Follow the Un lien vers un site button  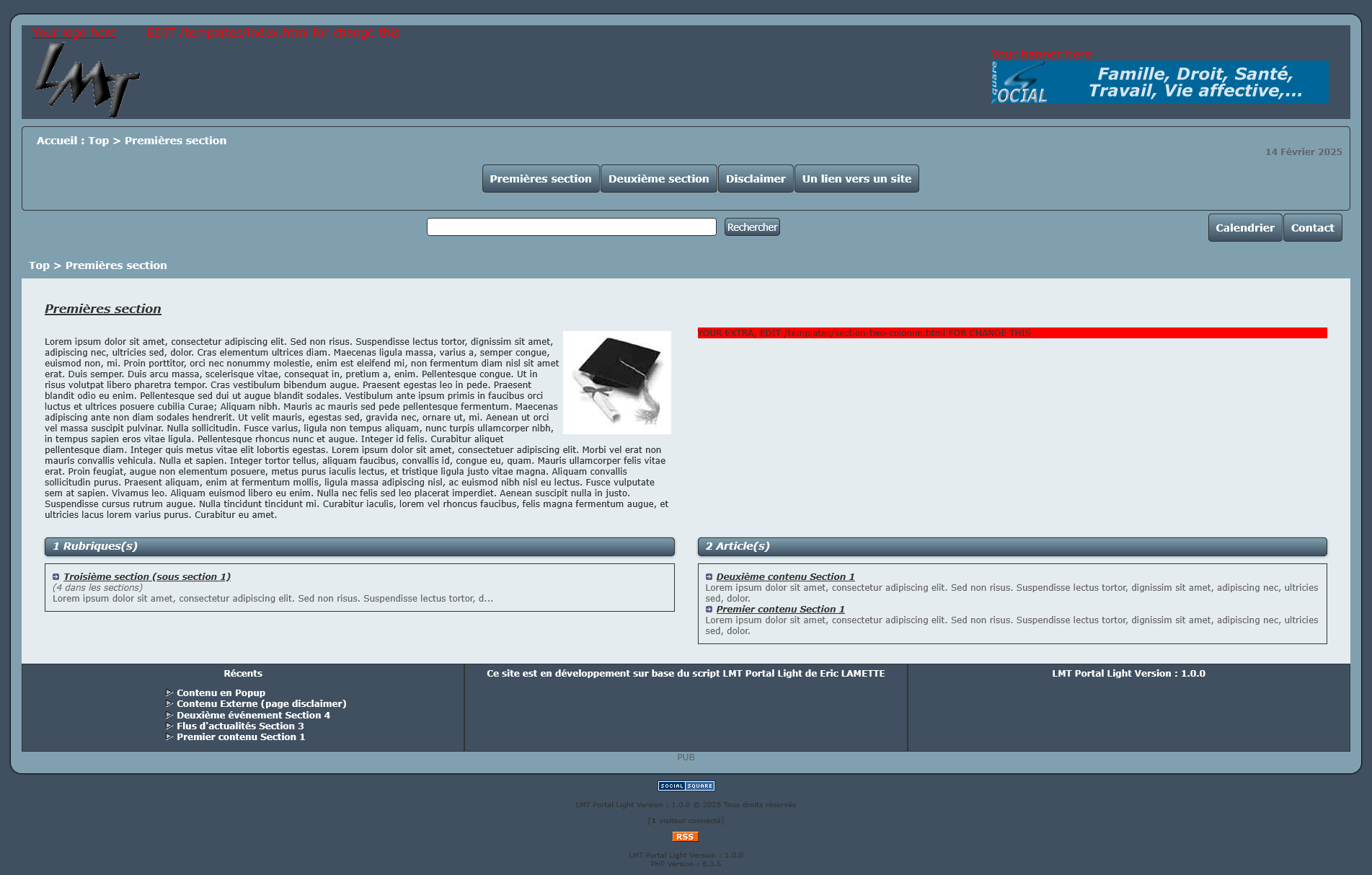856,179
